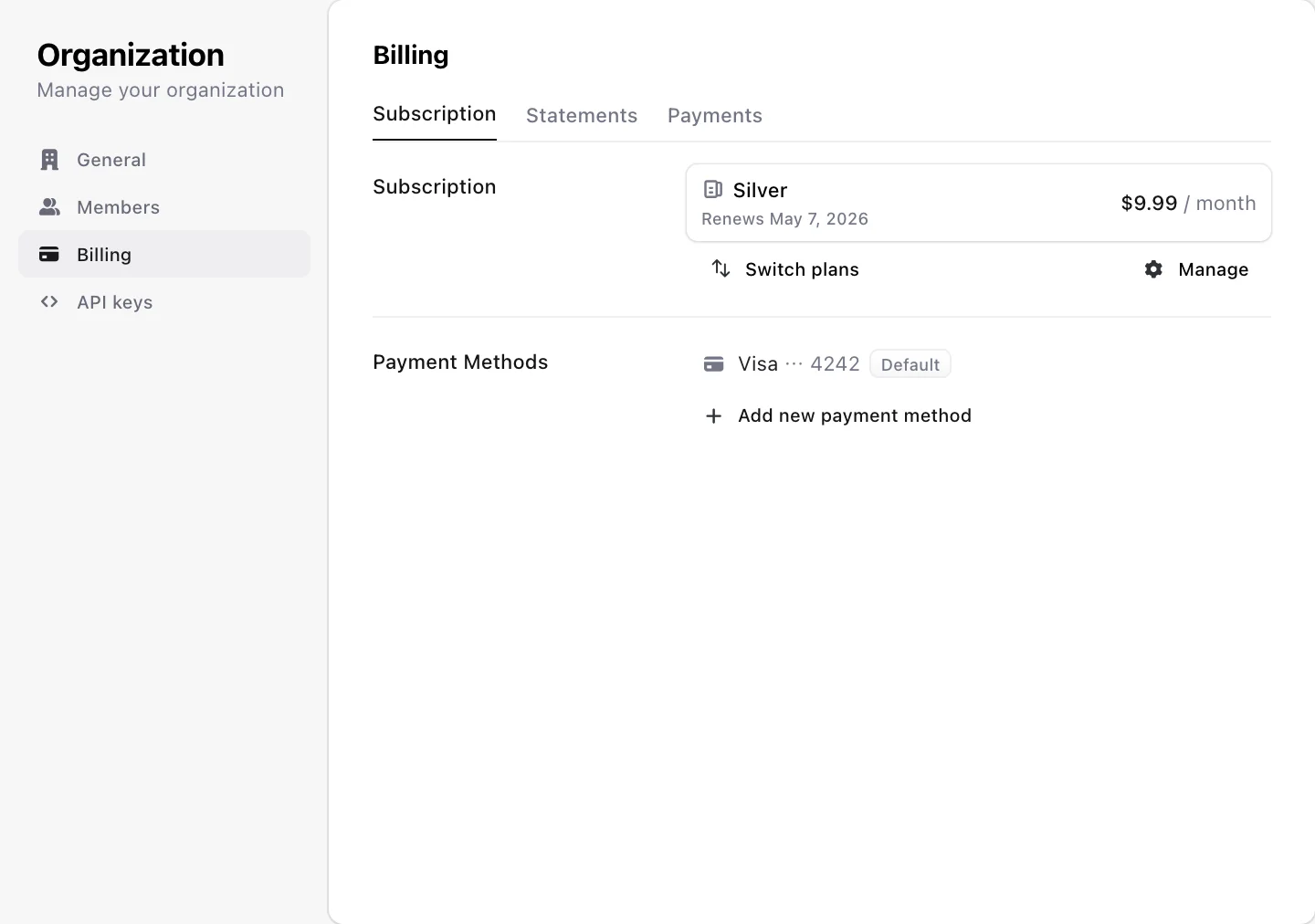Click the Silver plan name

(760, 190)
